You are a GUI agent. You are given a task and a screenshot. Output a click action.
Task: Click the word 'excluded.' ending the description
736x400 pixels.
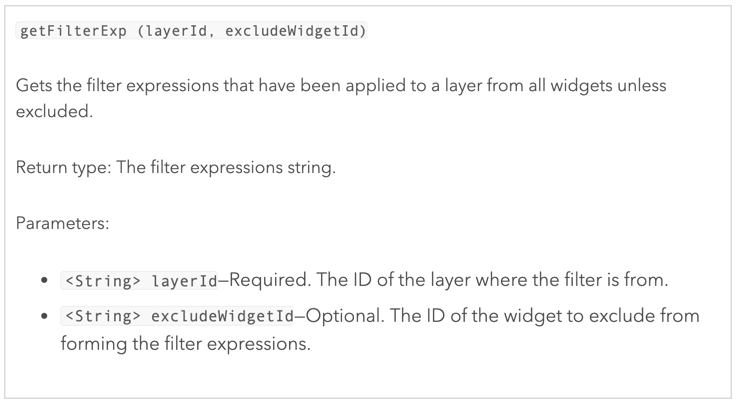[54, 111]
